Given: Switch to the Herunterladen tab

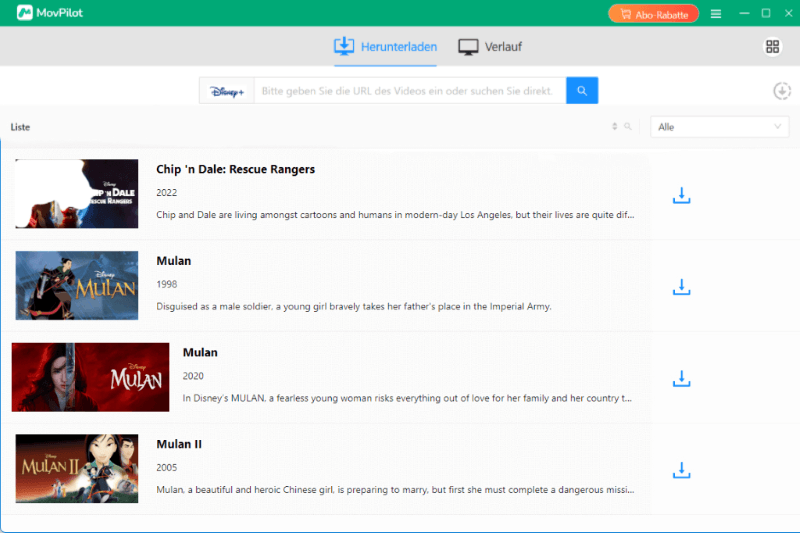Looking at the screenshot, I should point(385,46).
